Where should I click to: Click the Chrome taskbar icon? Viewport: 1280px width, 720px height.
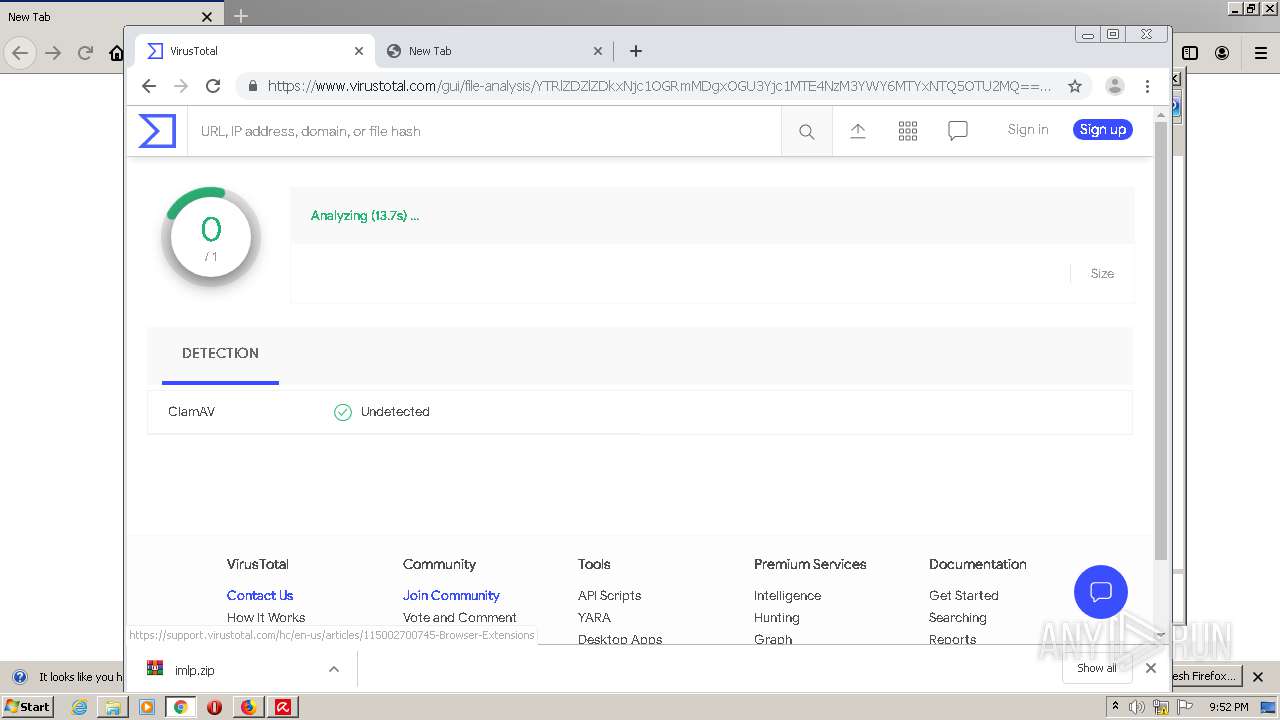[180, 707]
